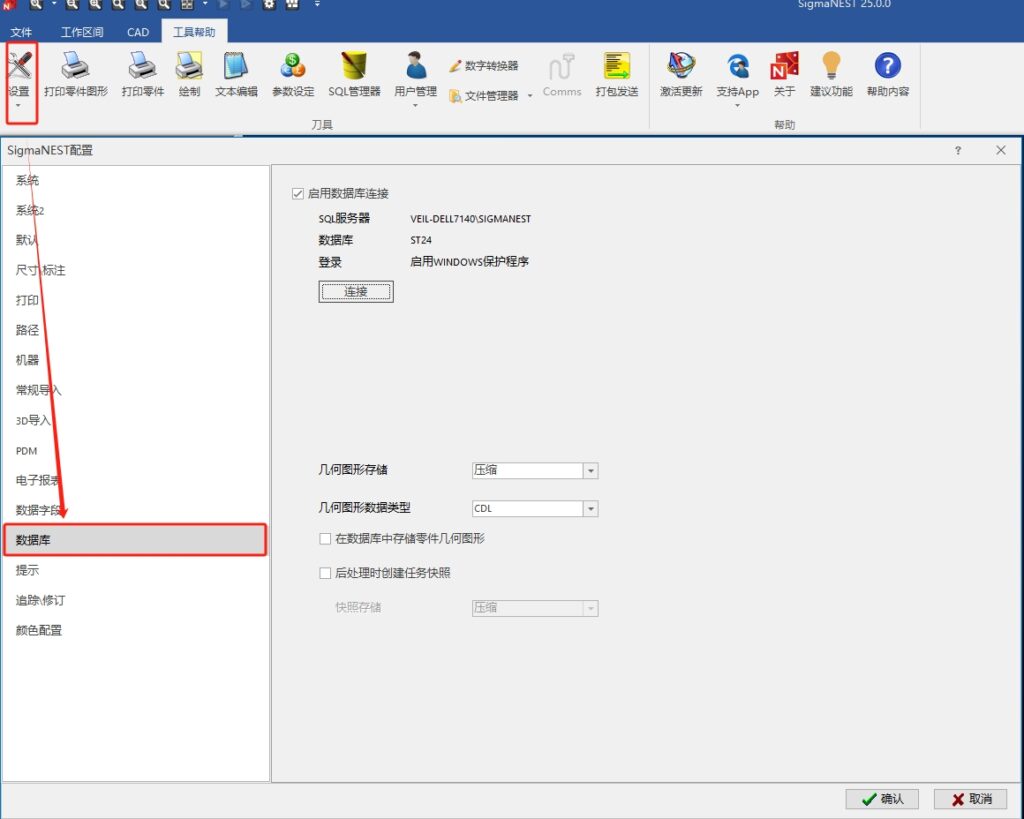
Task: Click the 连接 button
Action: point(356,292)
